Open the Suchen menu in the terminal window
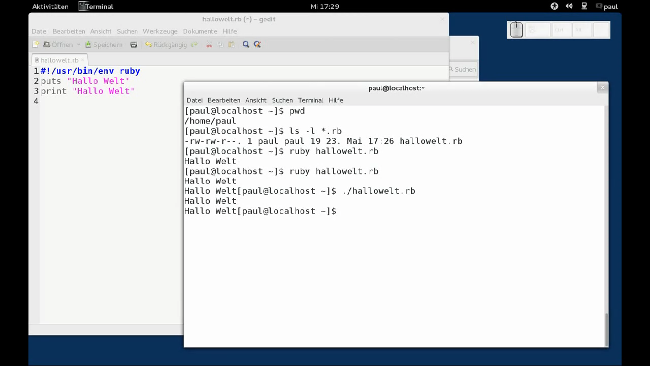Image resolution: width=650 pixels, height=366 pixels. 282,100
